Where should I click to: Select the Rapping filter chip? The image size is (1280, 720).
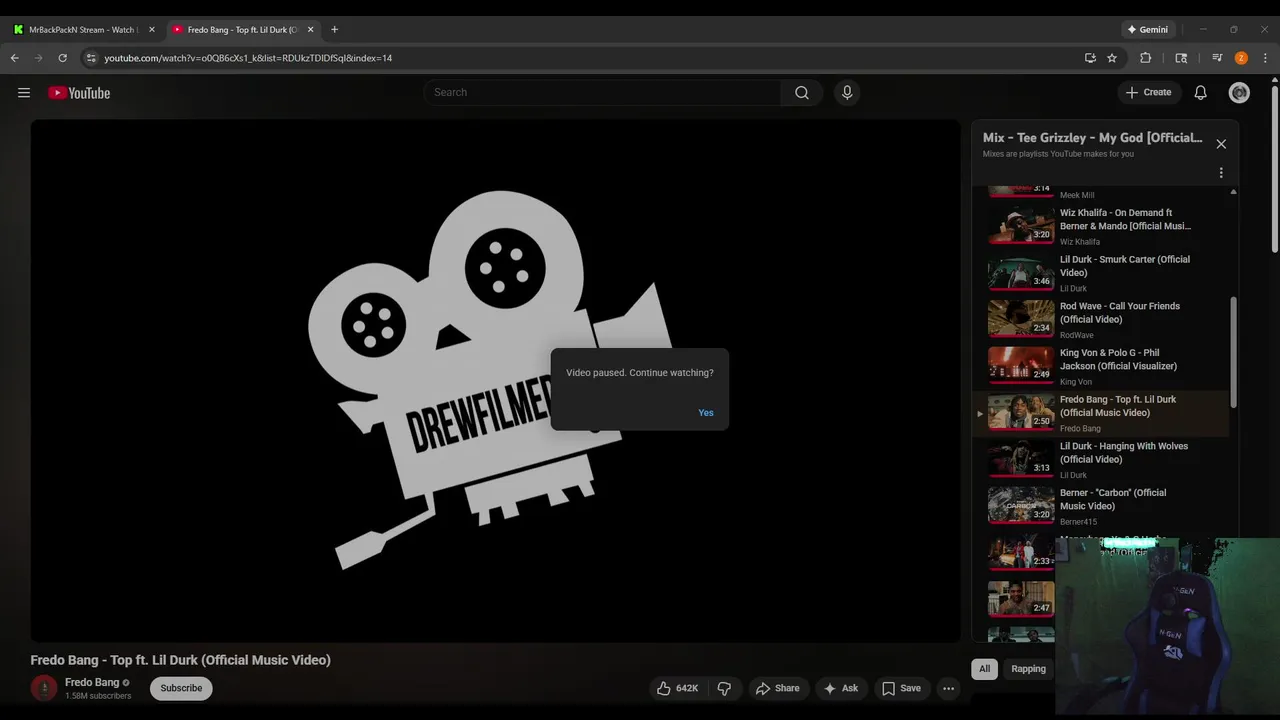tap(1028, 669)
